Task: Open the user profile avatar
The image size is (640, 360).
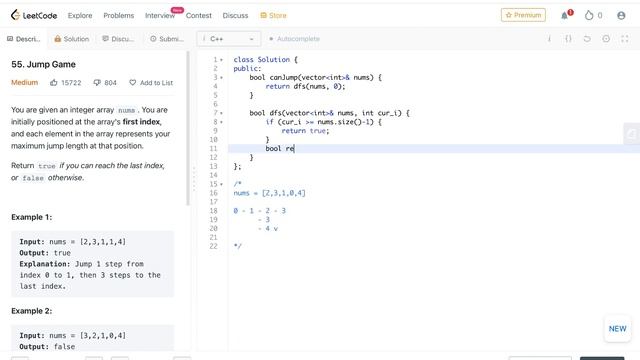Action: tap(621, 16)
